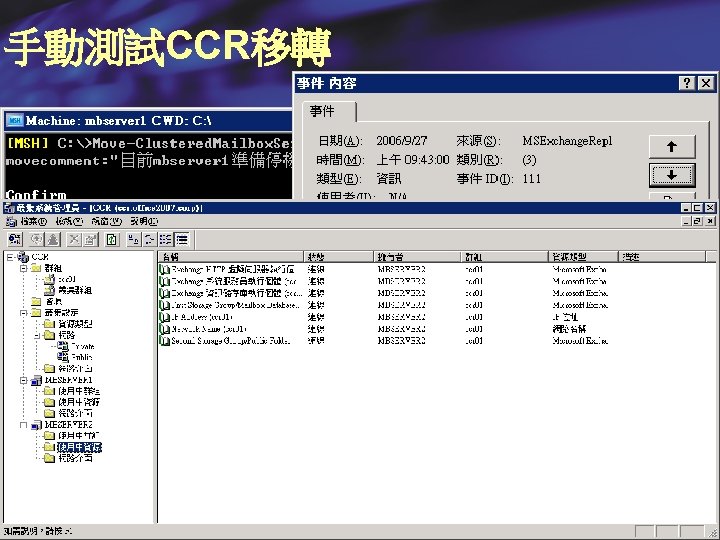This screenshot has height=540, width=720.
Task: Switch to List view in toolbar
Action: point(166,239)
